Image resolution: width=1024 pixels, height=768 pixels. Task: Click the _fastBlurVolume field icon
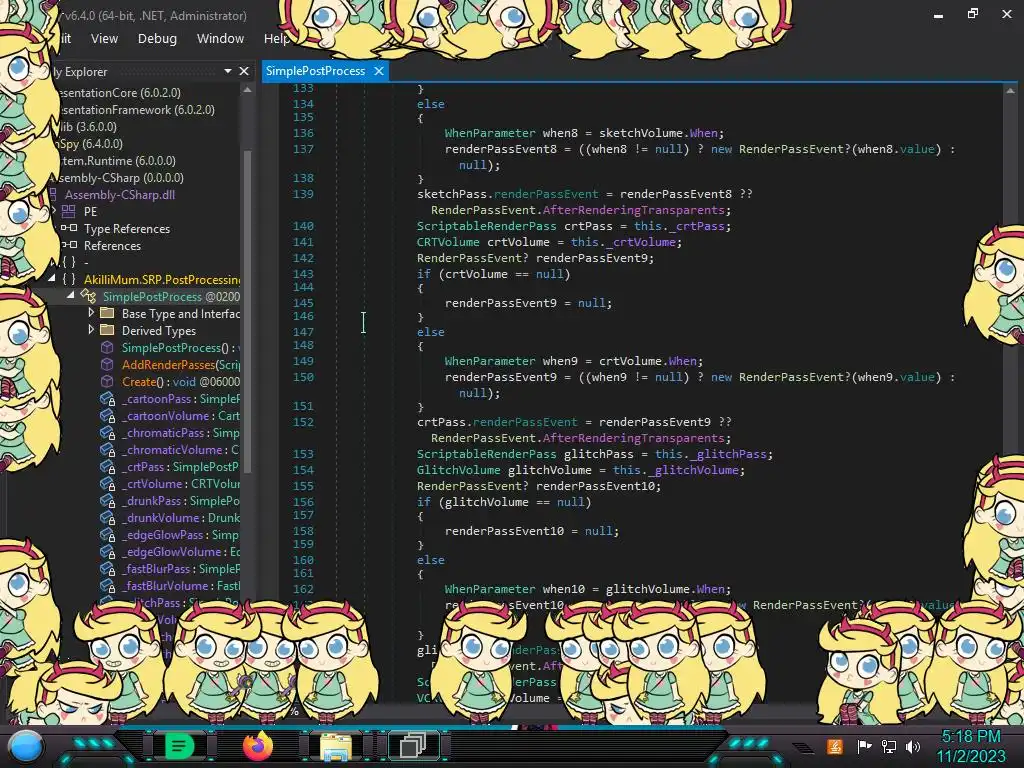107,585
